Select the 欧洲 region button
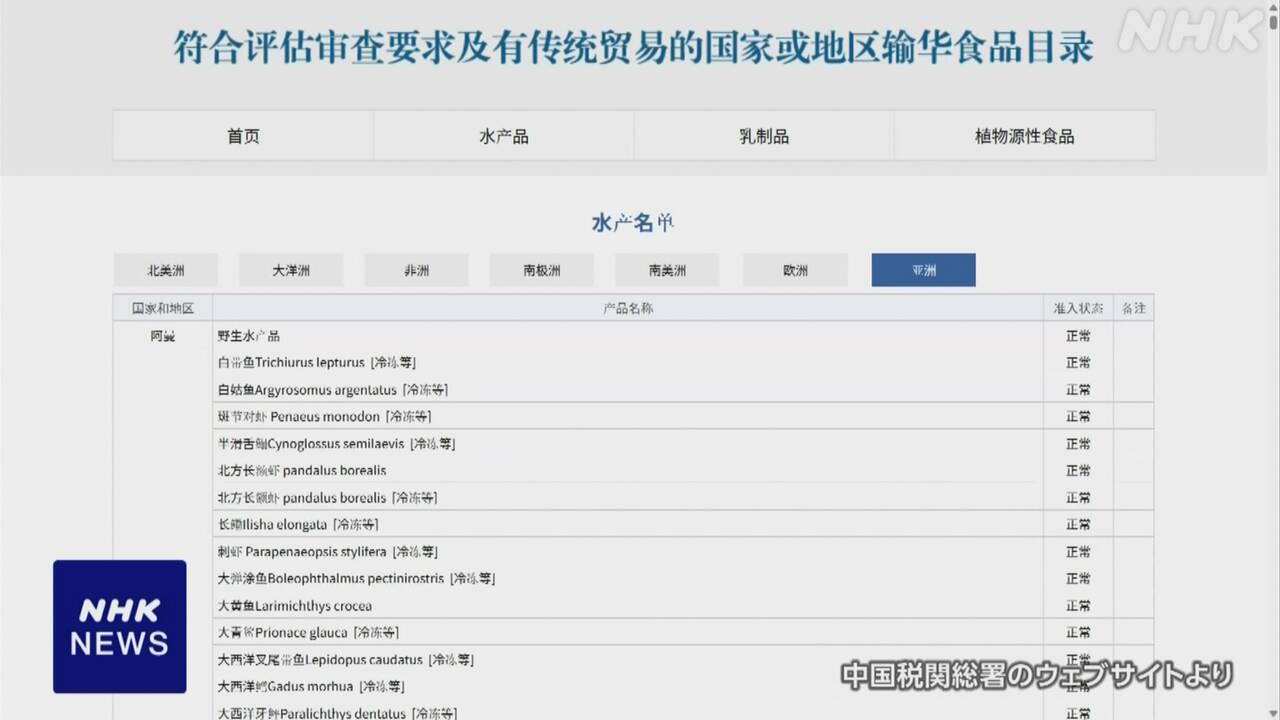Viewport: 1280px width, 720px height. coord(795,270)
